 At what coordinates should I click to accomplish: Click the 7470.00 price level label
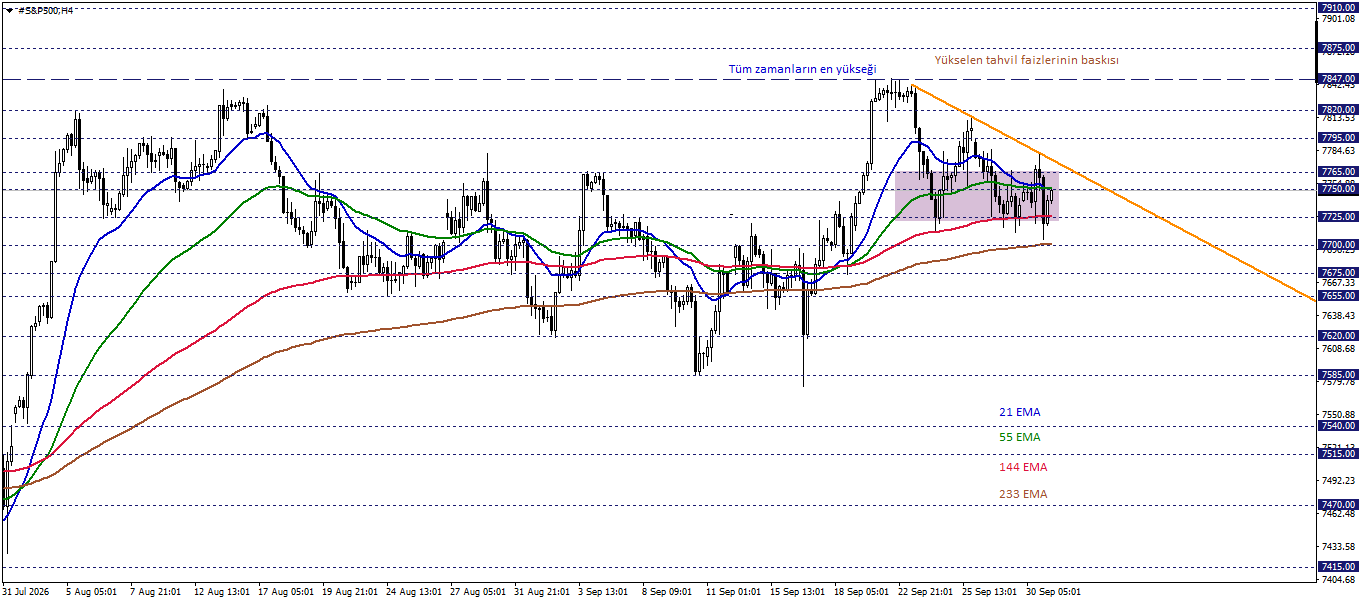(x=1339, y=504)
